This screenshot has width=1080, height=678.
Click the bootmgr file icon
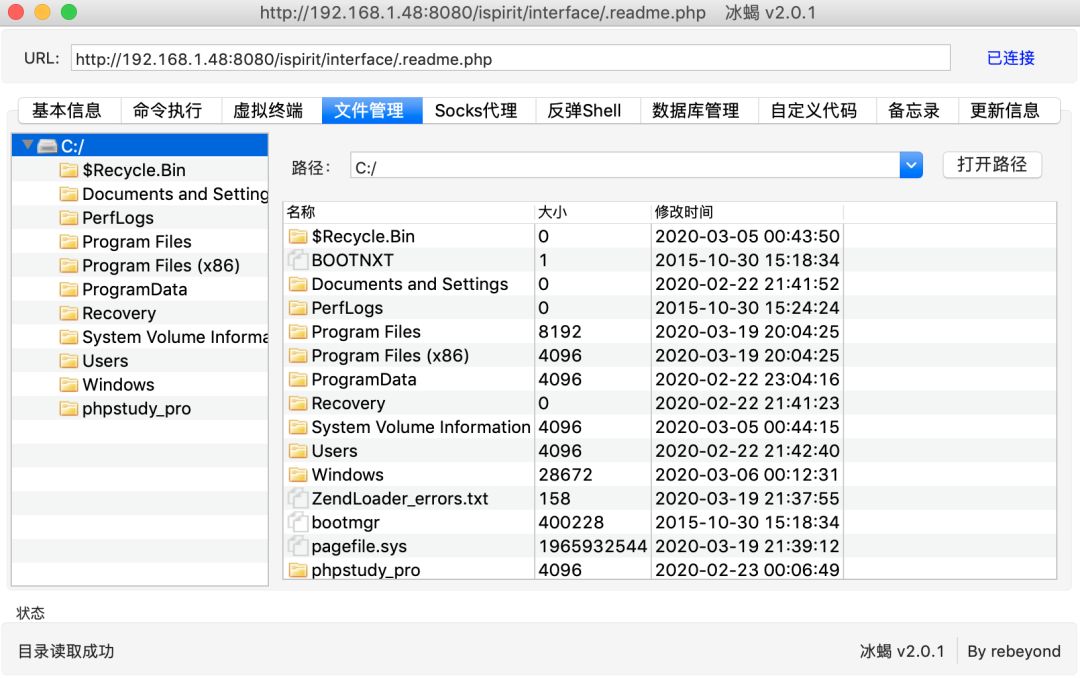[x=298, y=522]
